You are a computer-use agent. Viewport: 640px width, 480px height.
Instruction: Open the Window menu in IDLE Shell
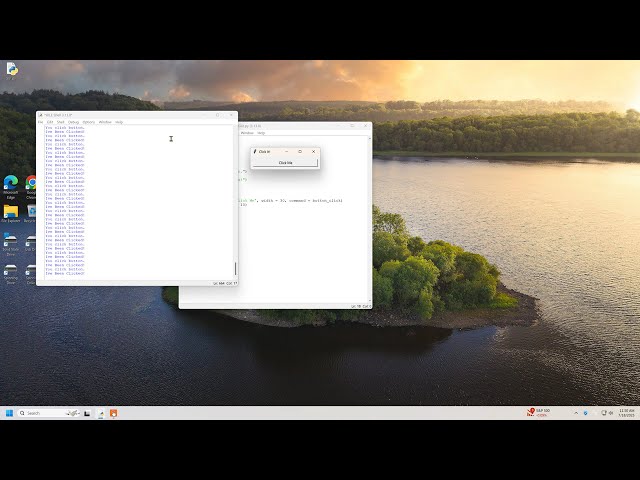pos(105,122)
